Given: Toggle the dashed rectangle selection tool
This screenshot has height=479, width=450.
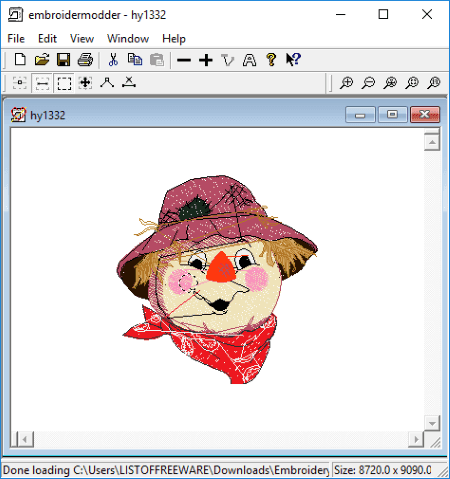Looking at the screenshot, I should 64,83.
